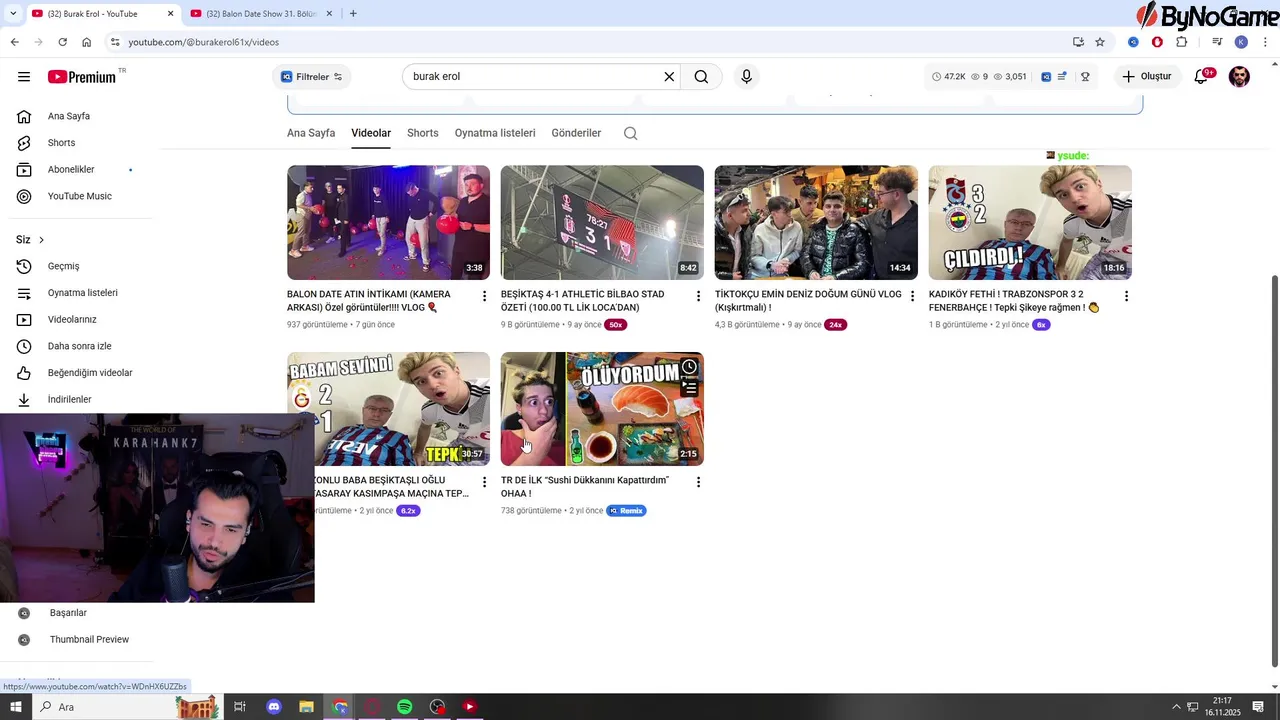Viewport: 1280px width, 720px height.
Task: Expand the Siz section
Action: [30, 240]
